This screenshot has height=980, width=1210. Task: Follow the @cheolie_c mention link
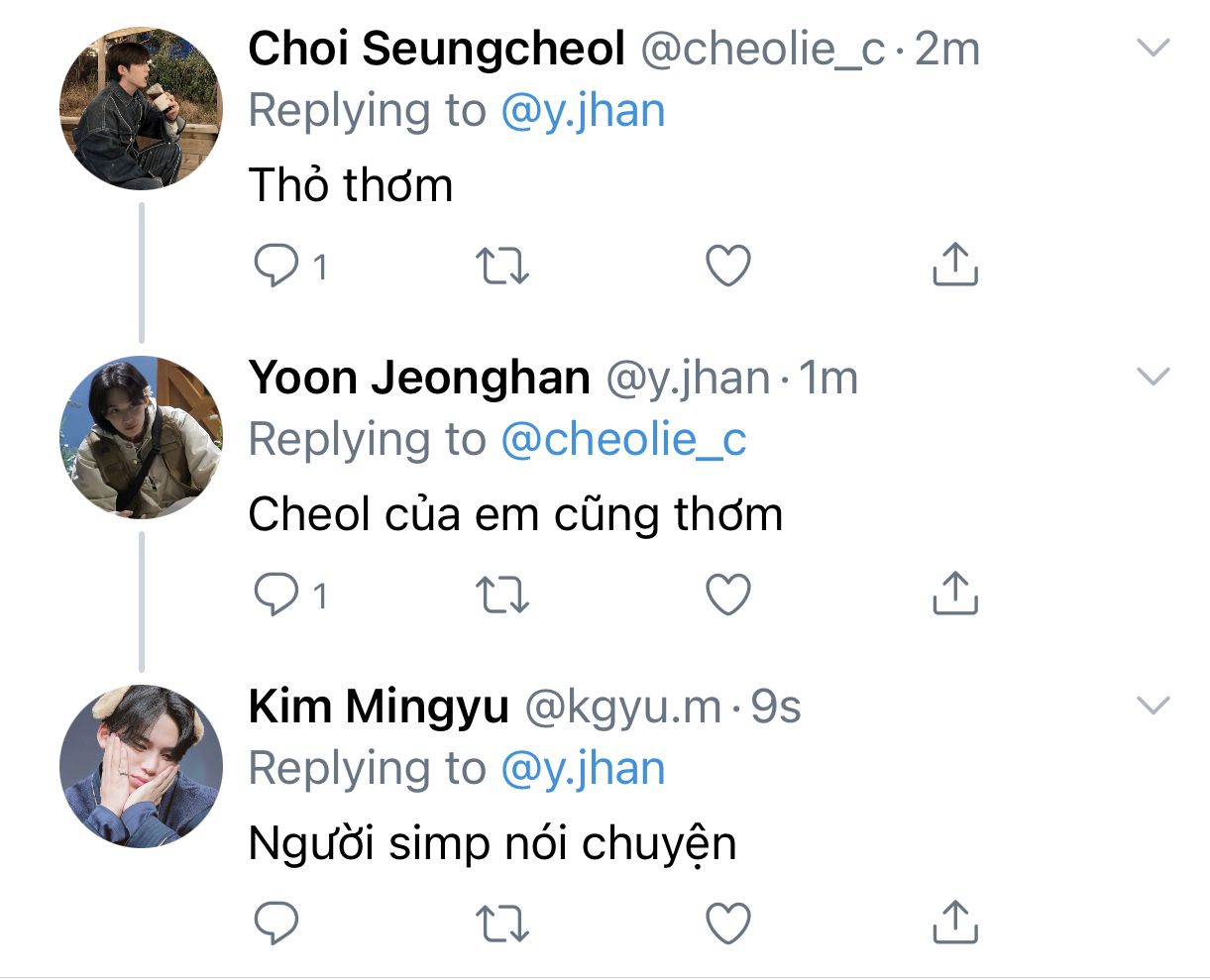623,440
